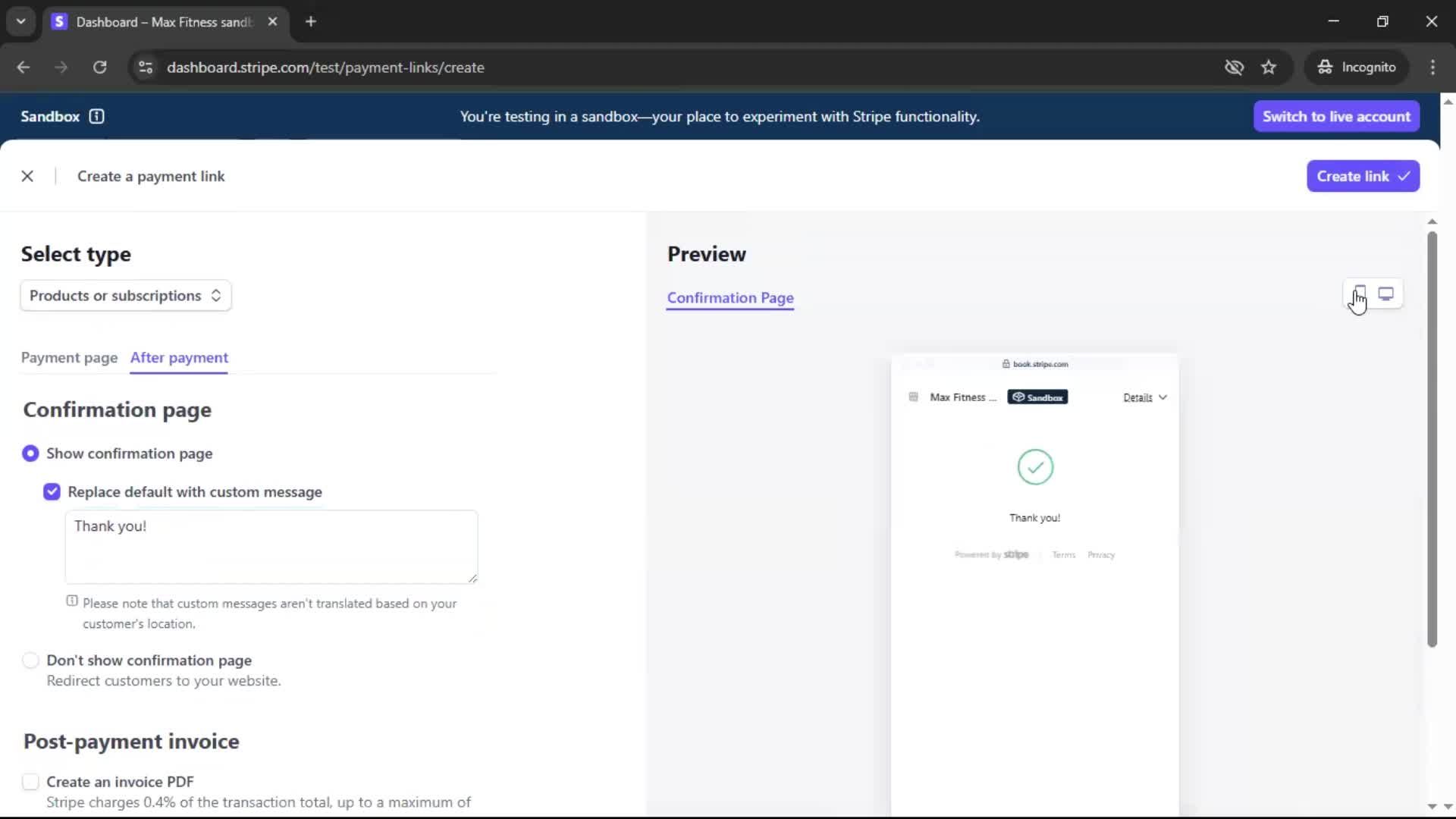Screen dimensions: 1456x819
Task: Select Don't show confirmation page option
Action: [x=30, y=661]
